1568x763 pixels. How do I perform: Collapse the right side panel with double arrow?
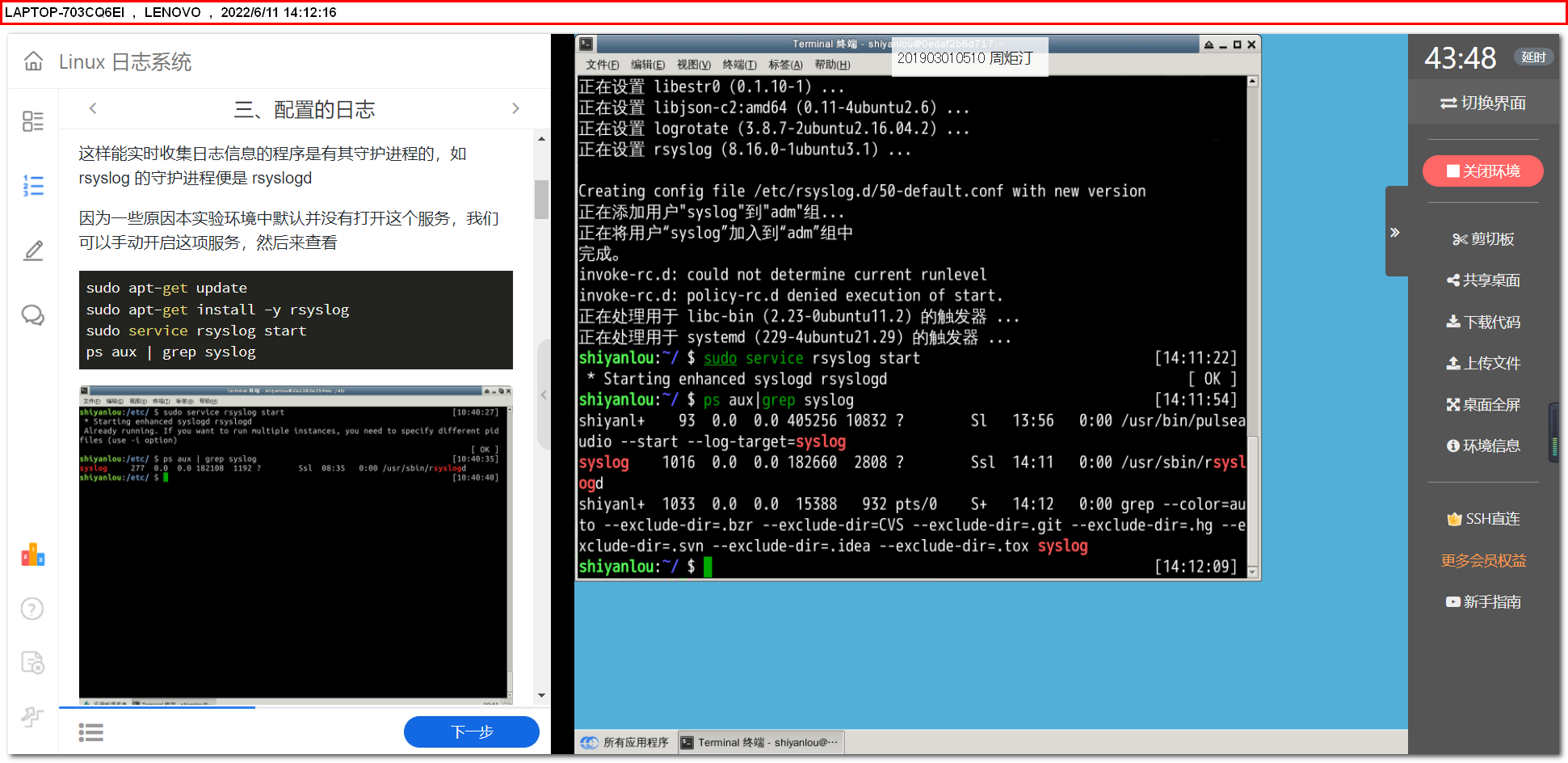click(1394, 233)
